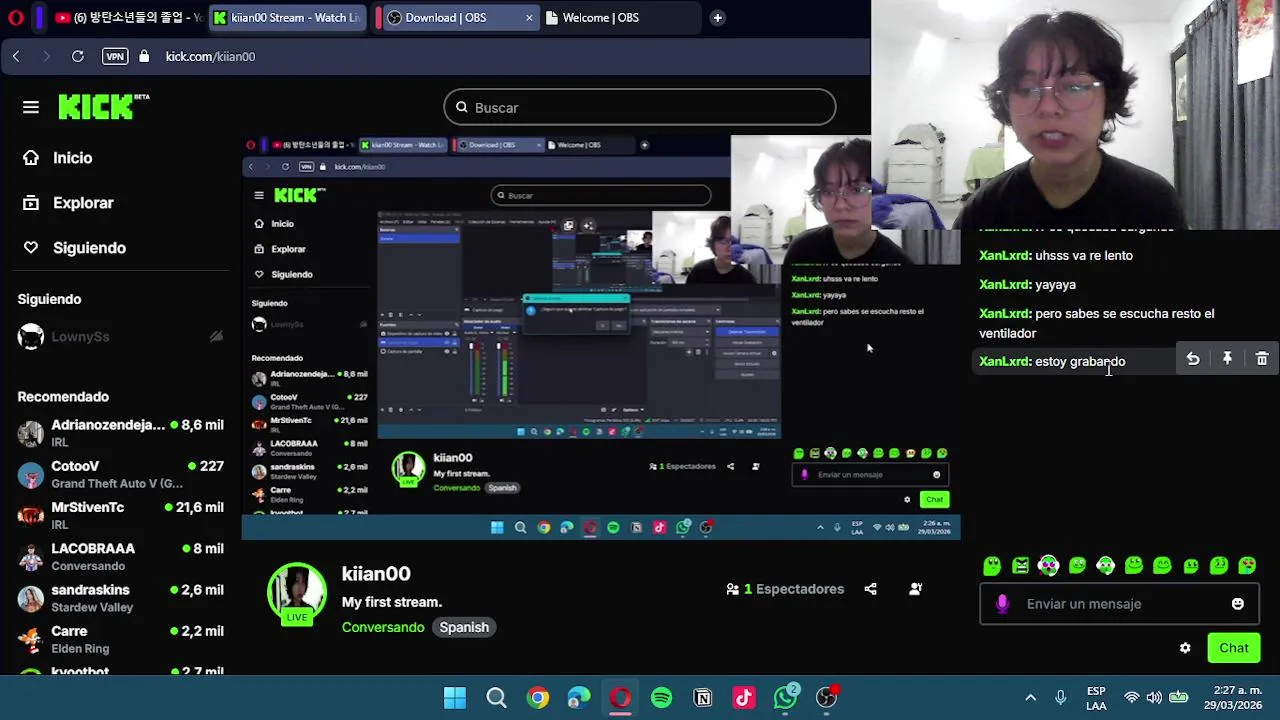Click the kiian00 live avatar
Screen dimensions: 1280x720
pyautogui.click(x=296, y=594)
